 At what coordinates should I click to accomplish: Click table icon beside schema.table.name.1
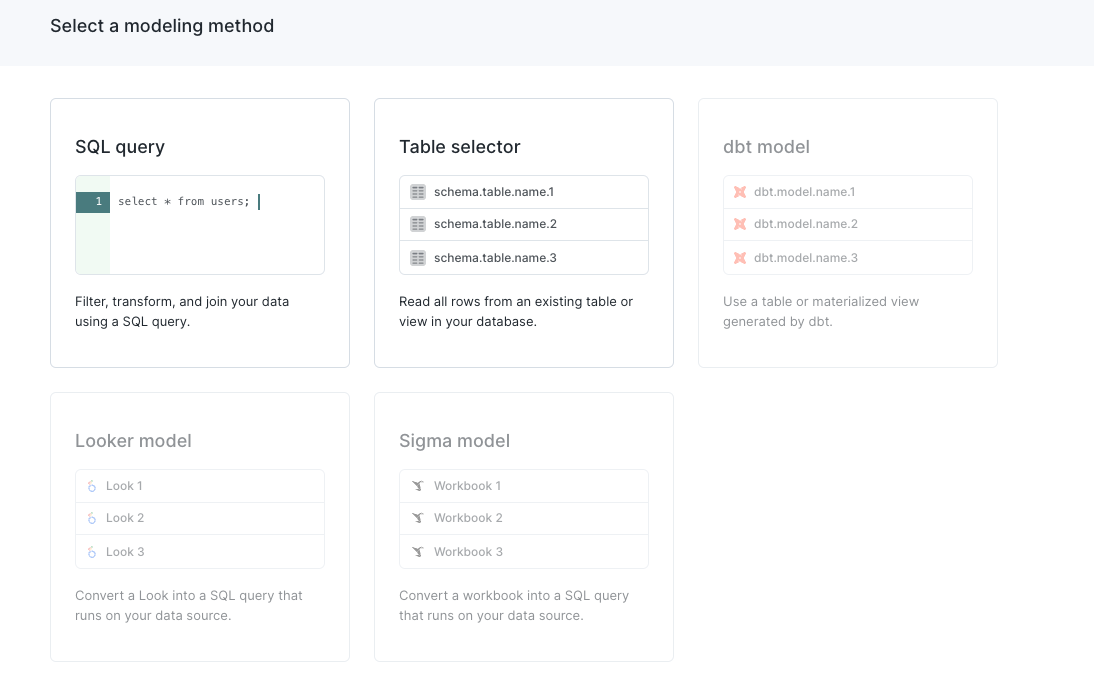[x=418, y=192]
